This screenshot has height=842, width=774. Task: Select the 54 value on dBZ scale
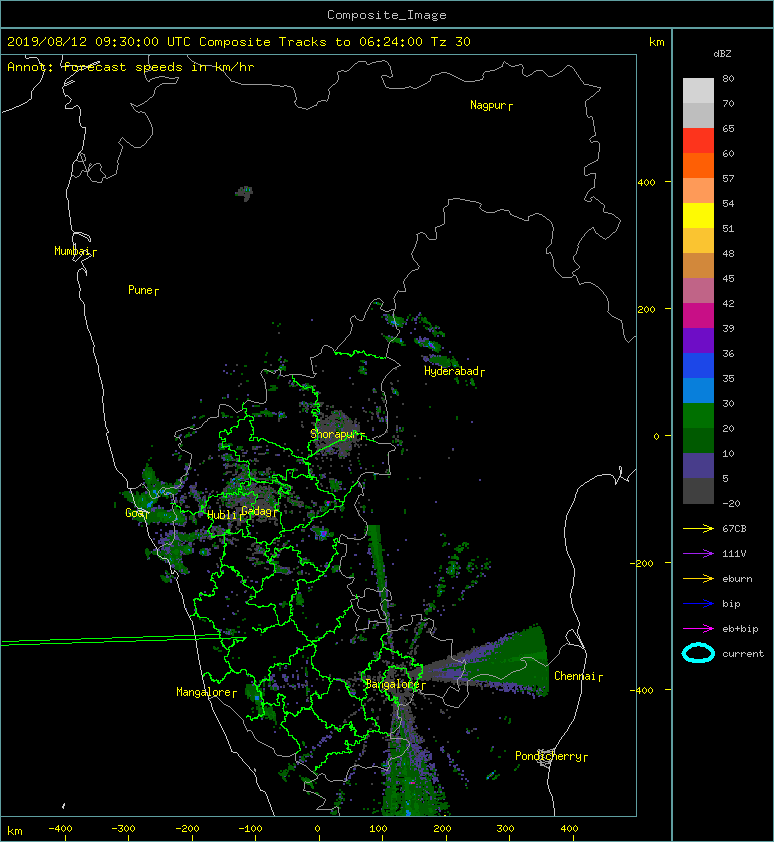tap(728, 204)
